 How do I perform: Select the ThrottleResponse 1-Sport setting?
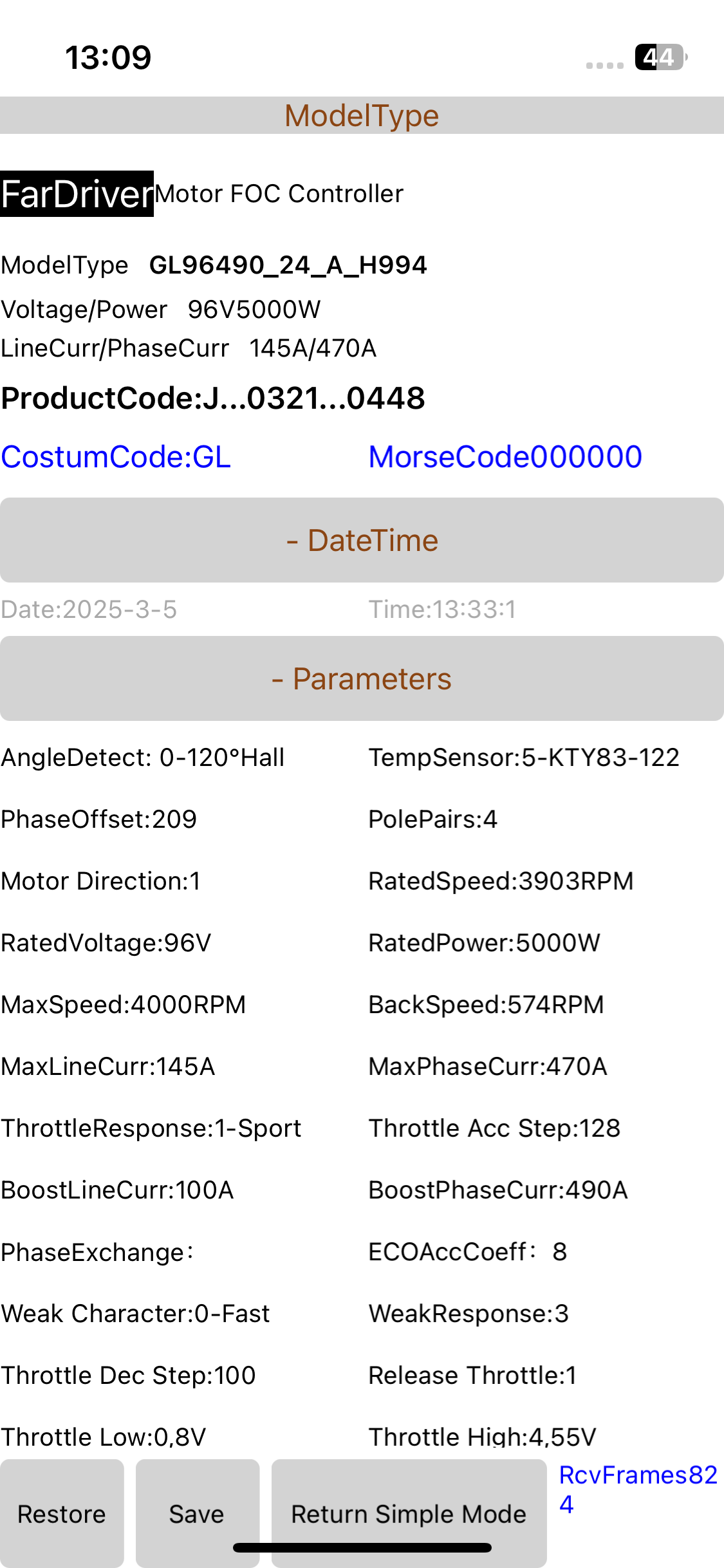click(151, 1128)
